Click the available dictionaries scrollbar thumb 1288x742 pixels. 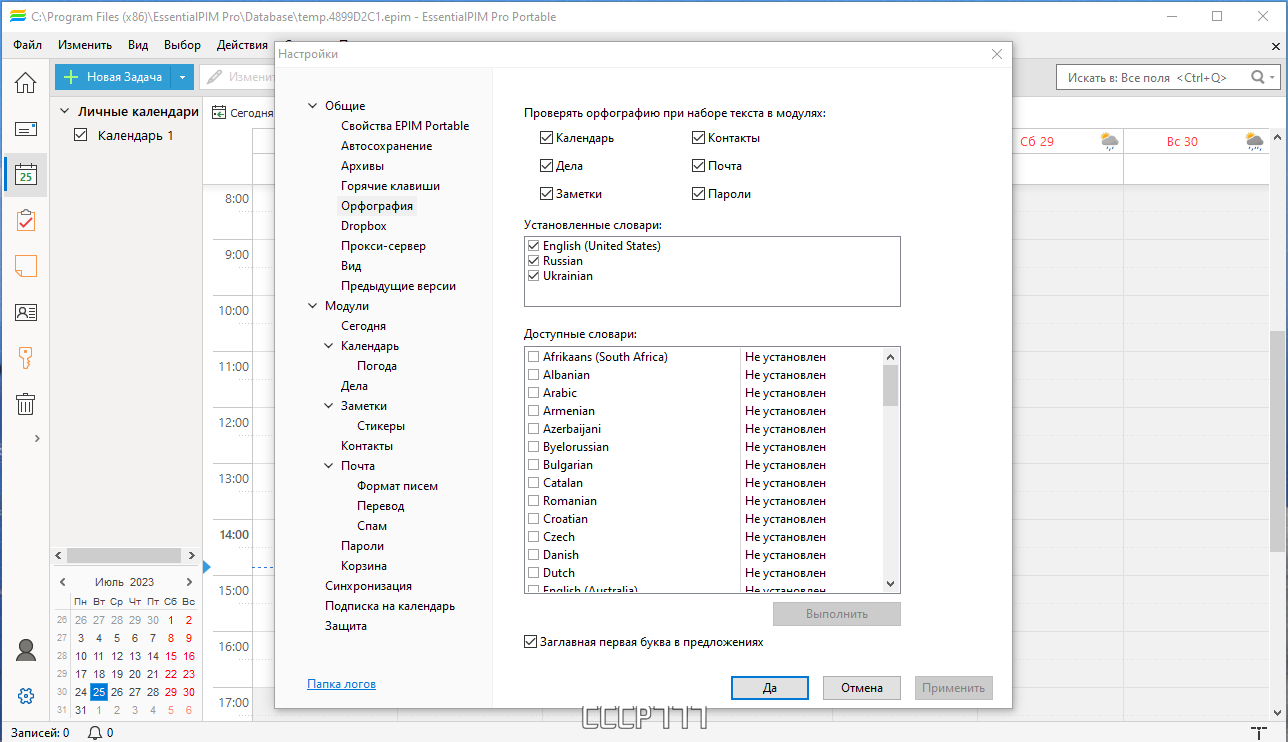(890, 385)
